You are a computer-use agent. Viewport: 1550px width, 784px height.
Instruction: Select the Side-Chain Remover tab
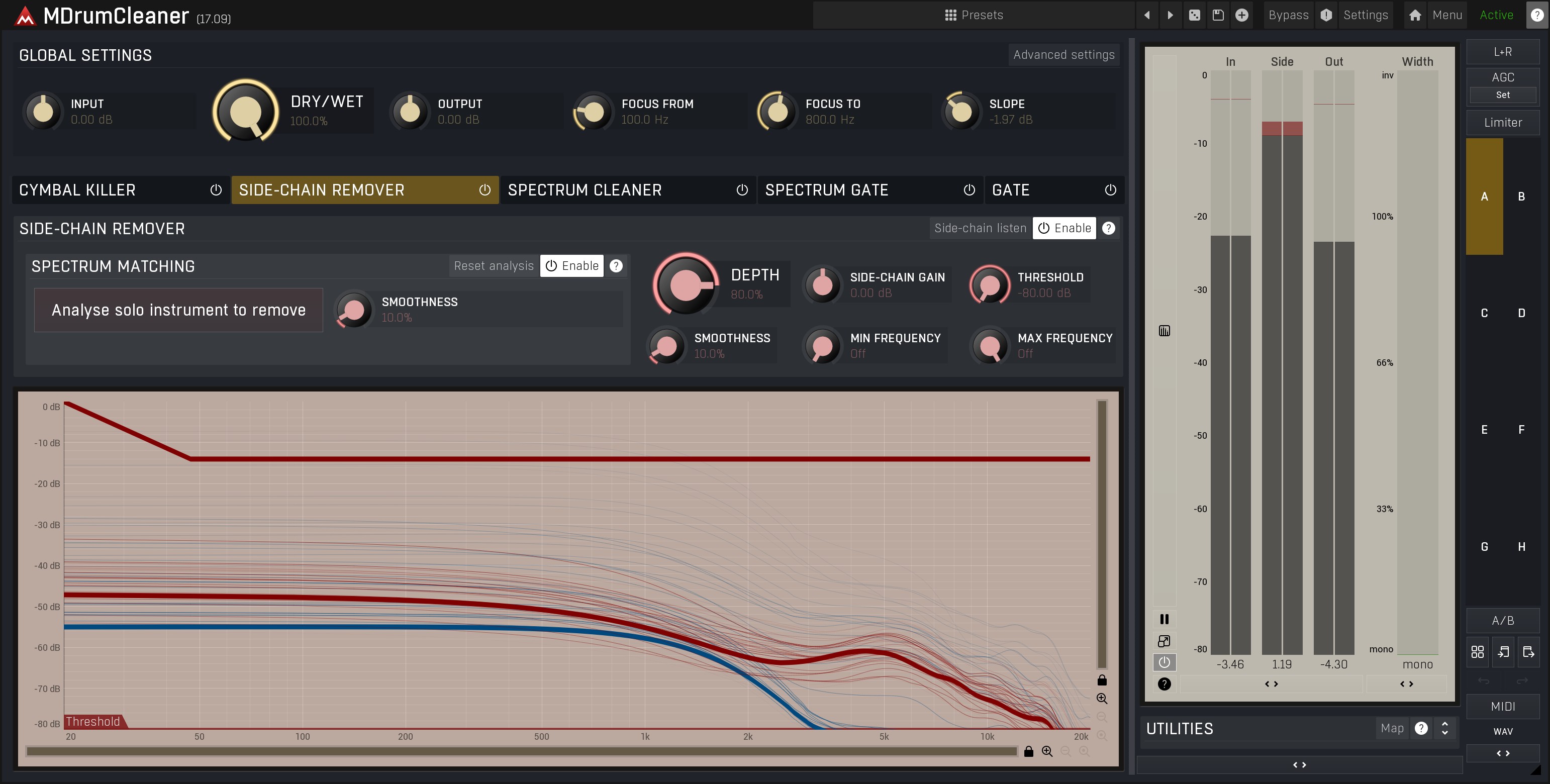[365, 190]
